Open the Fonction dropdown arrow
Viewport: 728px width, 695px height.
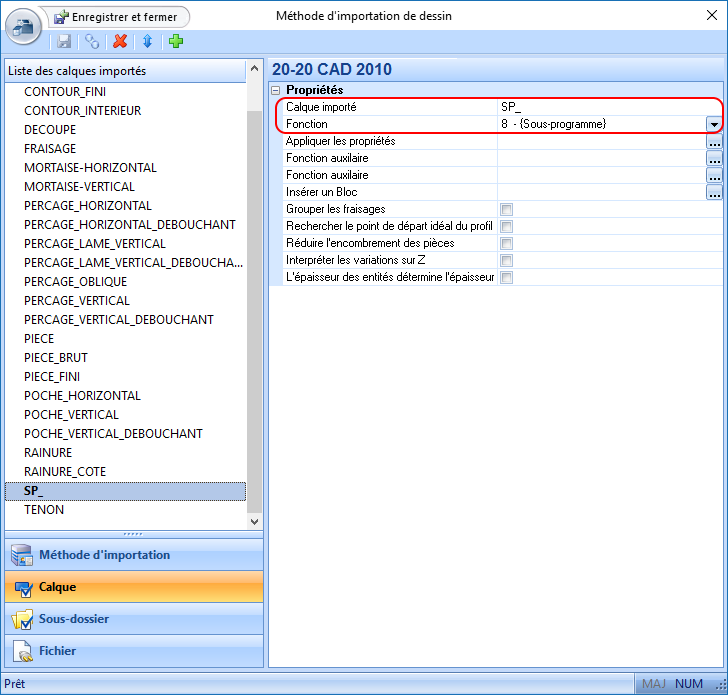[x=714, y=124]
